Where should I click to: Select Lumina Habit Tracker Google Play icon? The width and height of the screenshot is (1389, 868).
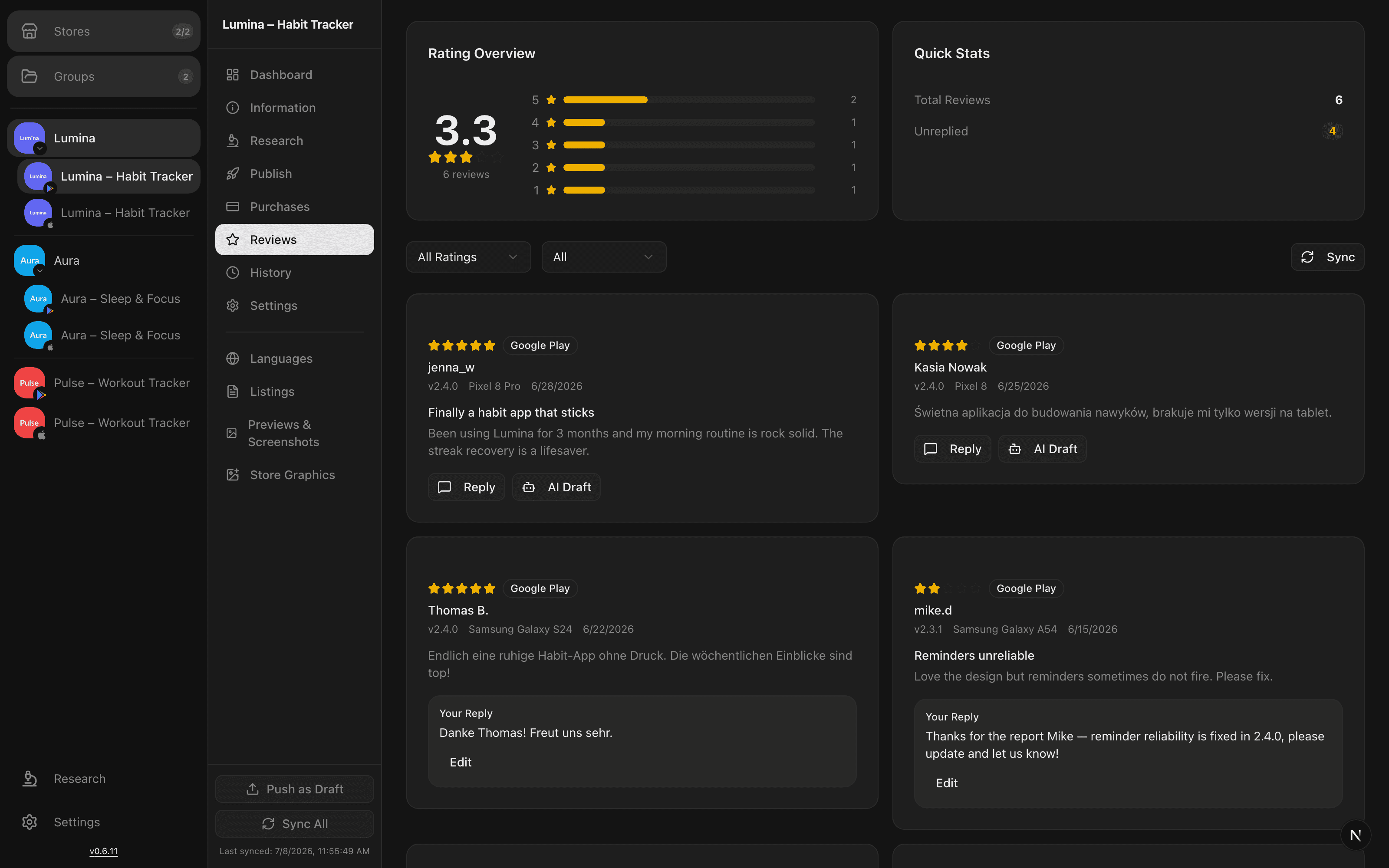38,176
